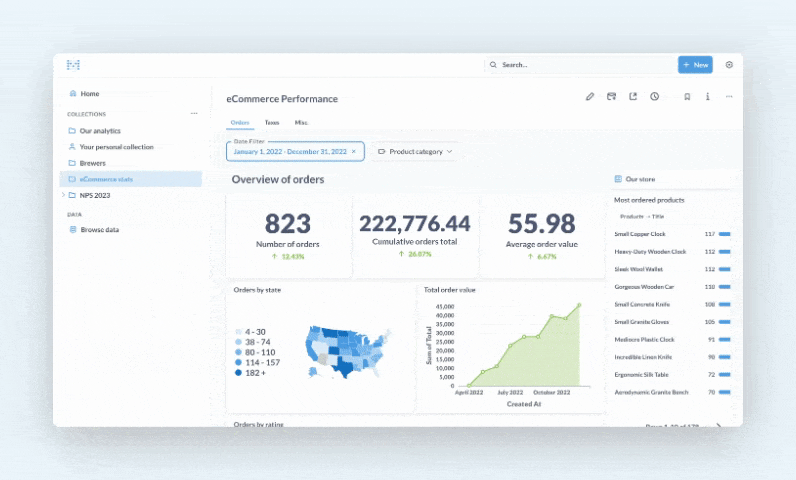This screenshot has height=480, width=796.
Task: Click the pencil edit dashboard icon
Action: coord(590,97)
